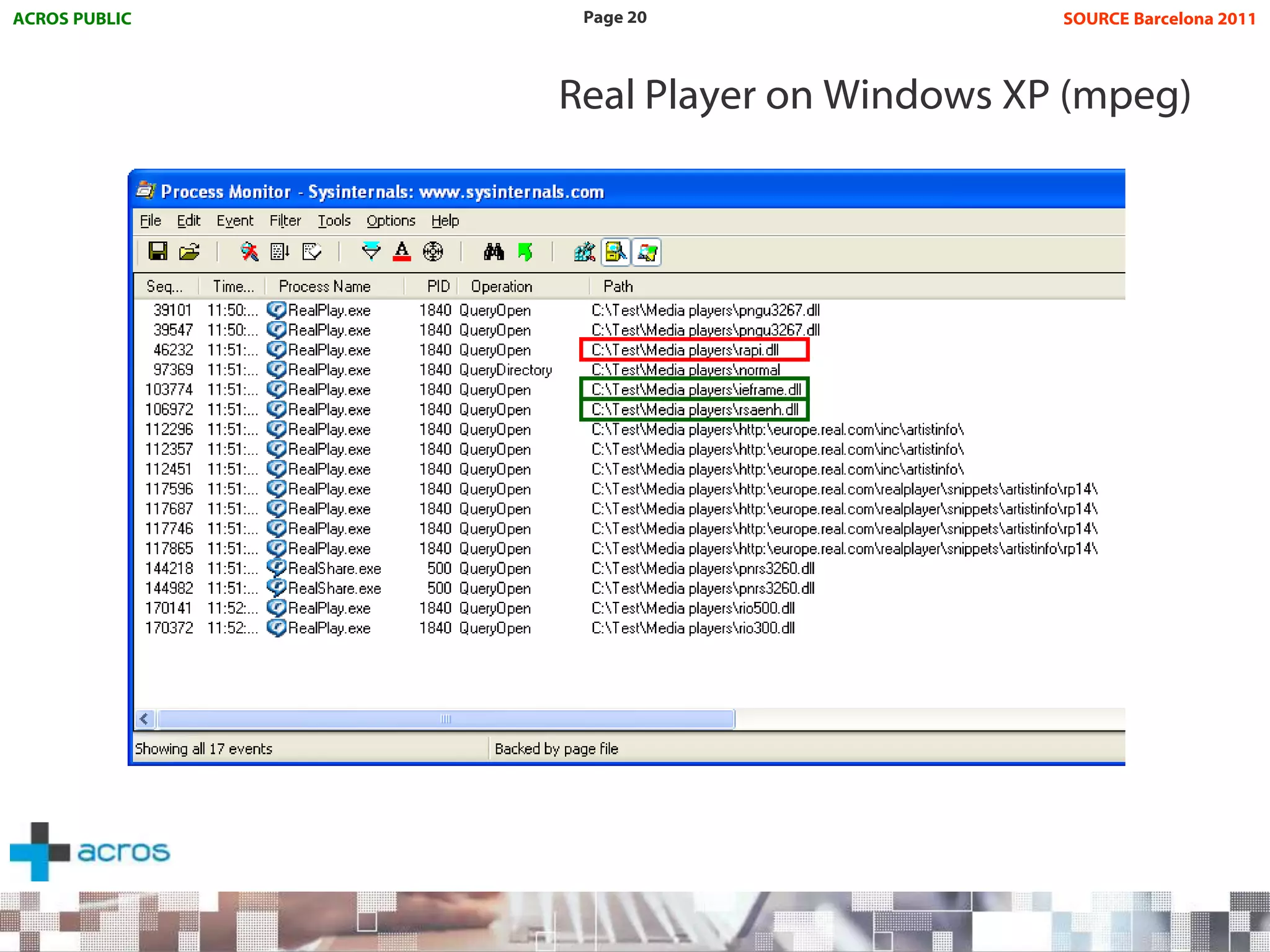
Task: Select the row with sequence 112451
Action: click(x=629, y=469)
